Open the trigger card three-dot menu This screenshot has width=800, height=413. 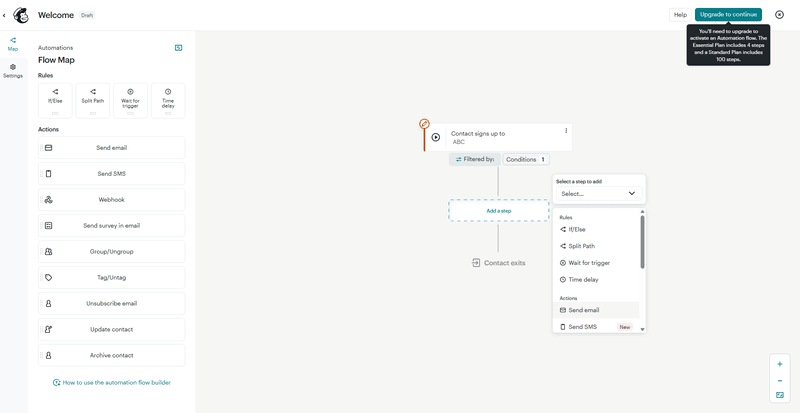tap(566, 131)
